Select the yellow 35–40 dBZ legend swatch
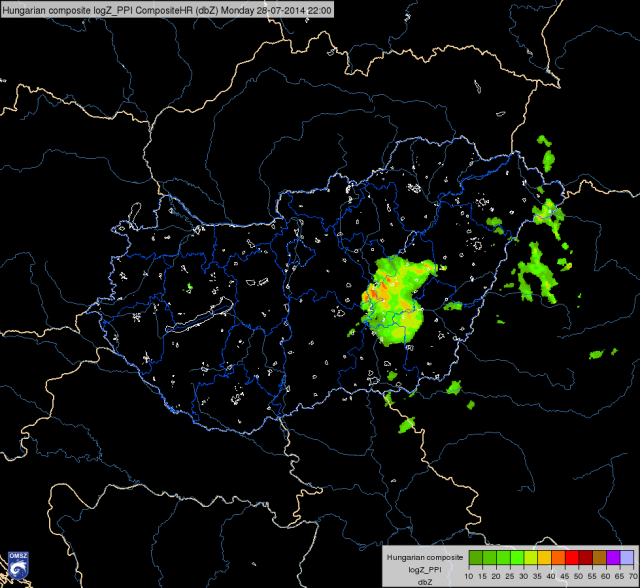 tap(544, 558)
